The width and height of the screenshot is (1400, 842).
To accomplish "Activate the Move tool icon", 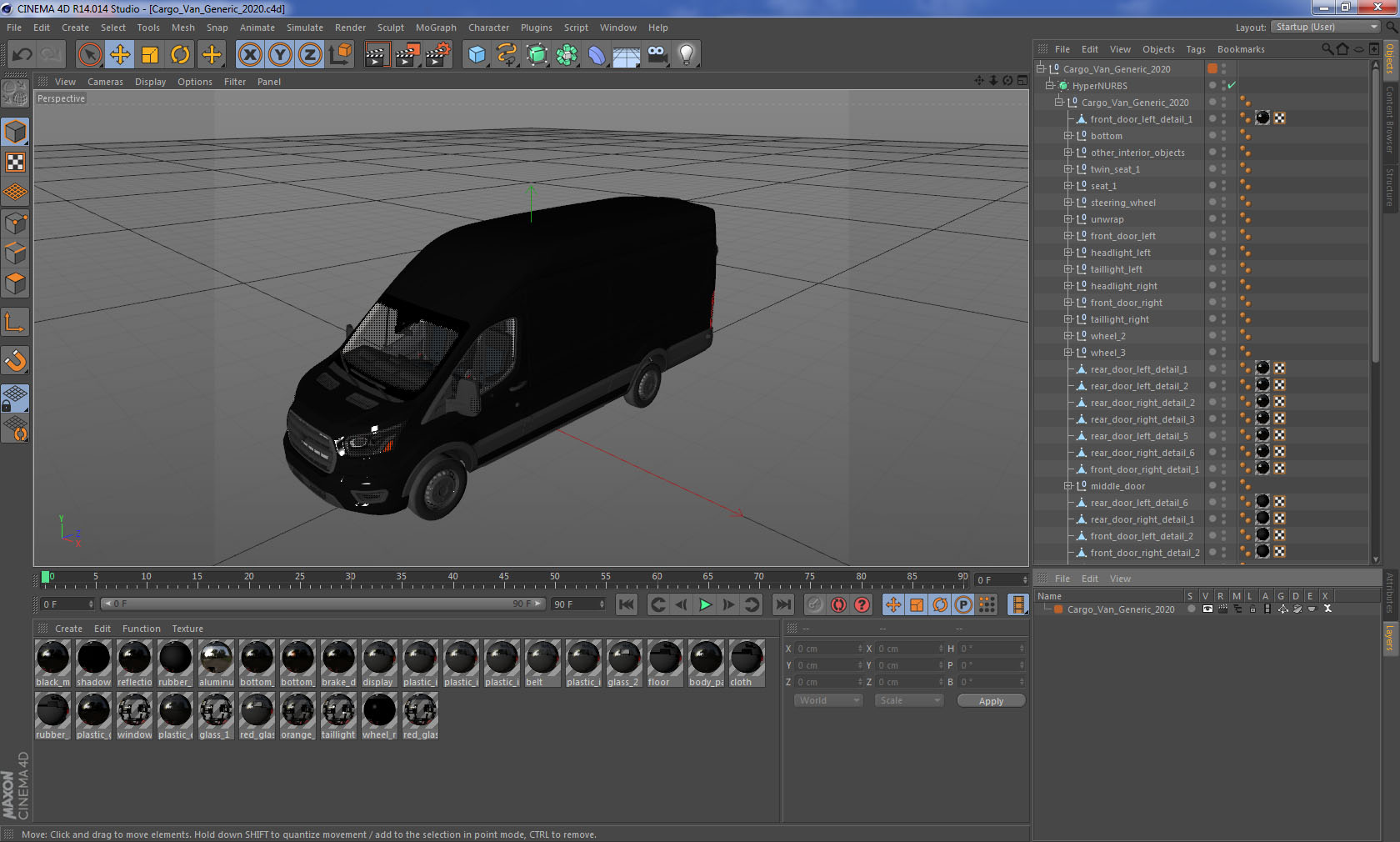I will 120,55.
